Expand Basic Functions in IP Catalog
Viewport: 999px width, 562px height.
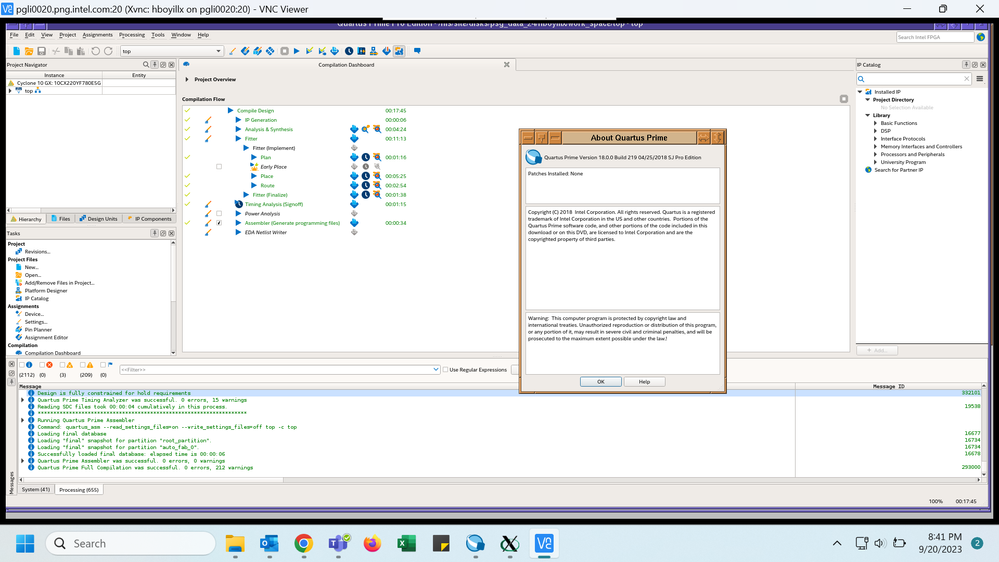tap(876, 123)
